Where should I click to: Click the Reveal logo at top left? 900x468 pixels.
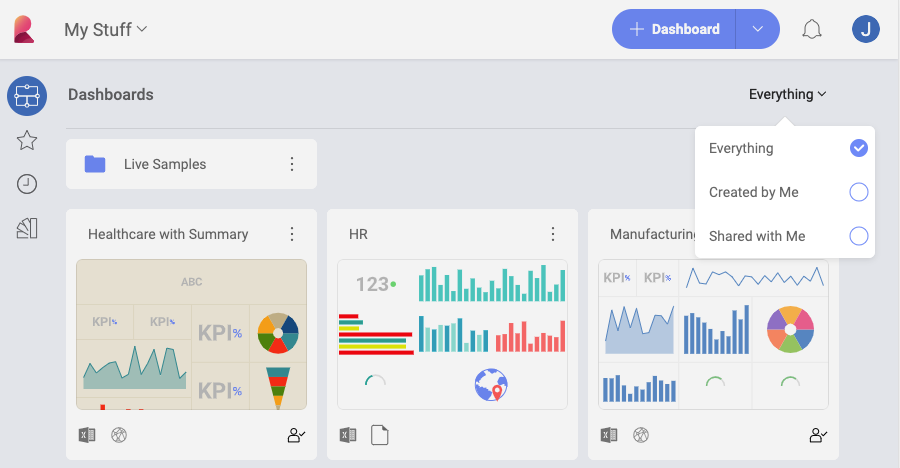click(24, 29)
